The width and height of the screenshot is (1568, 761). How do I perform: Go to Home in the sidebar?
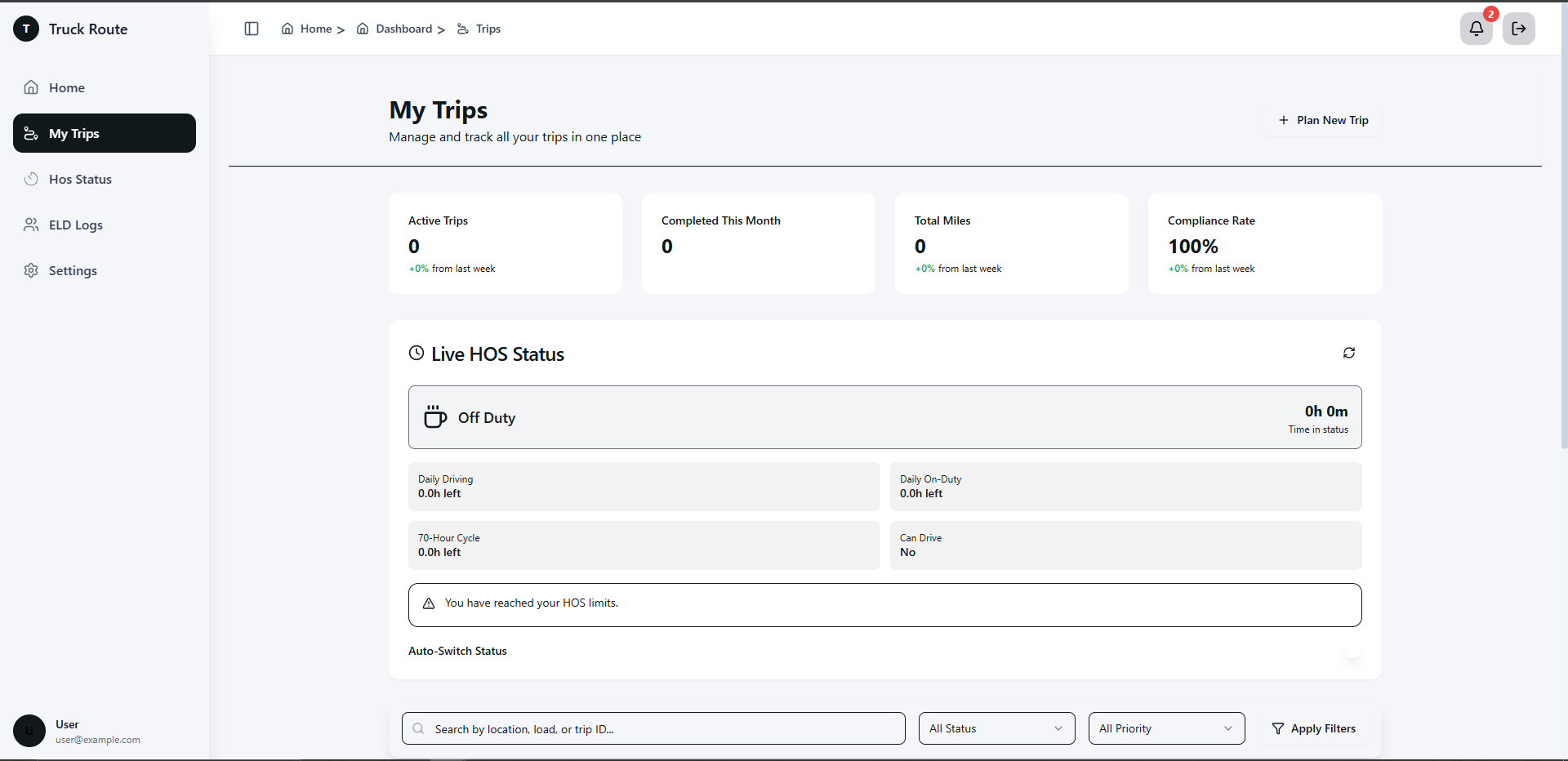105,87
